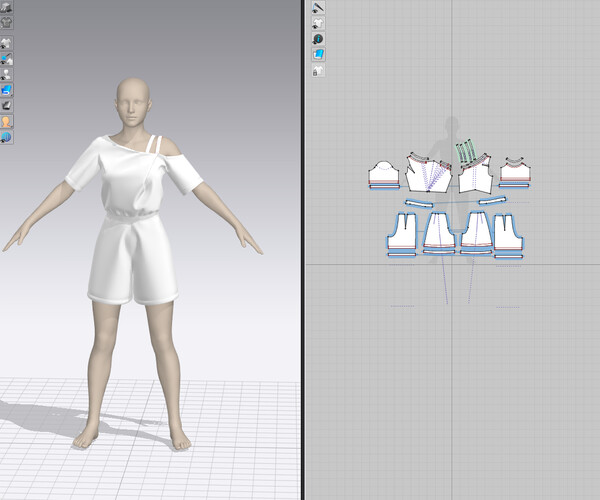The width and height of the screenshot is (600, 500).
Task: Toggle show pattern T-shirt eye icon in 2D window
Action: click(x=318, y=23)
